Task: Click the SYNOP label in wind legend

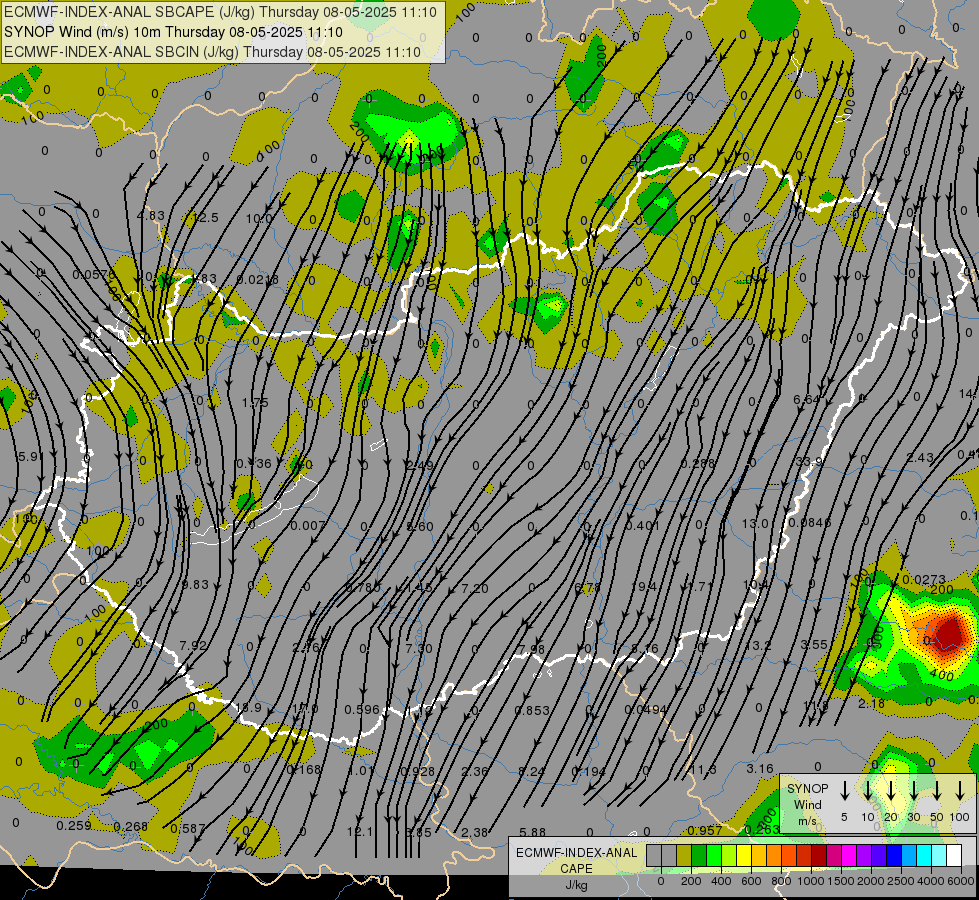Action: pos(807,788)
